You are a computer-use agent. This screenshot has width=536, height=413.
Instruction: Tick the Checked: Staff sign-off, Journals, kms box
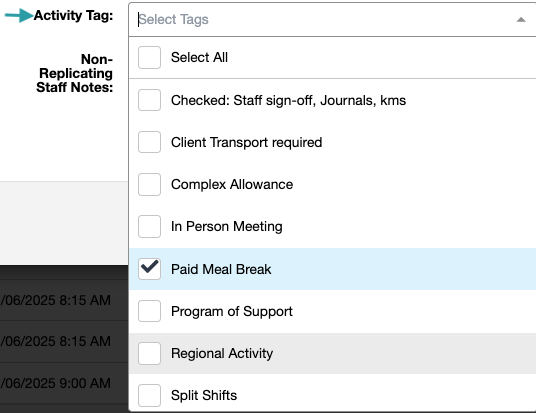pos(149,100)
